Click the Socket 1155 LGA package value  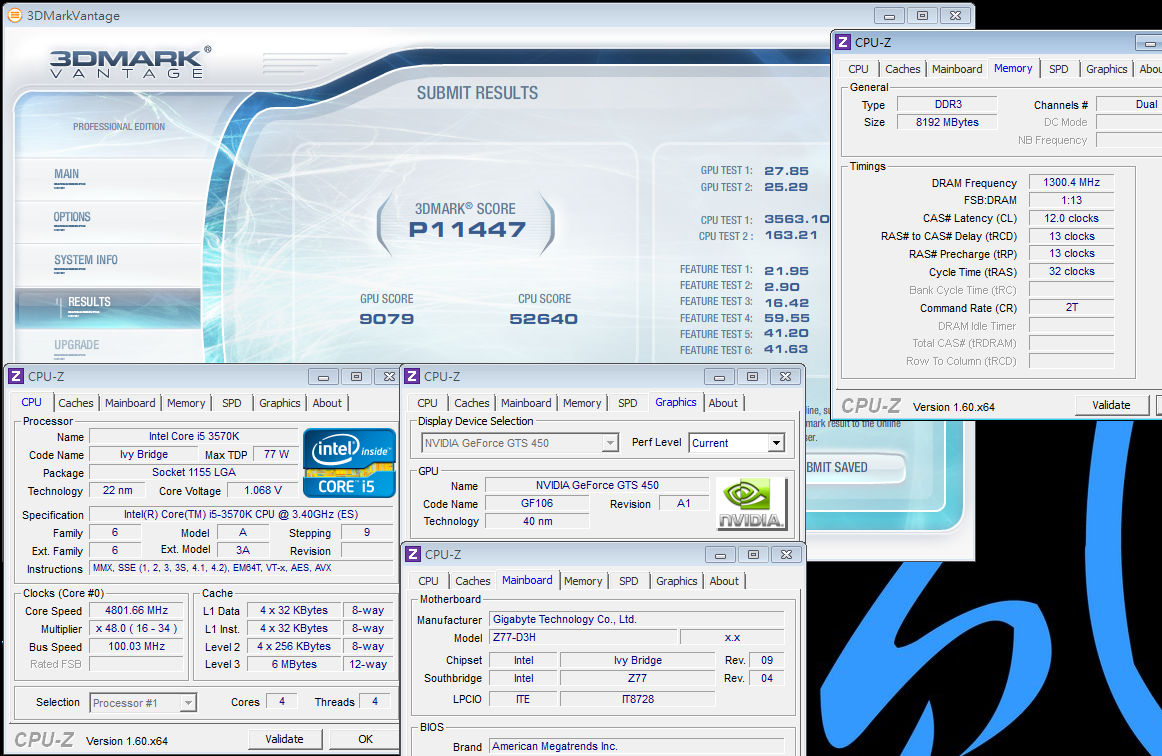click(x=194, y=472)
